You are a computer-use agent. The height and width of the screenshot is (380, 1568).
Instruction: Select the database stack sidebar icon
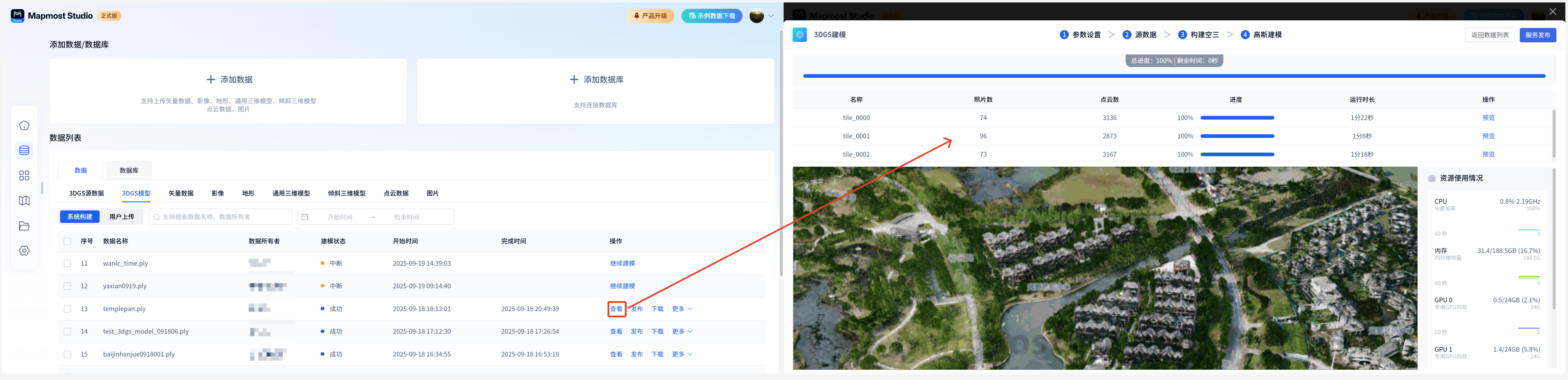point(25,151)
